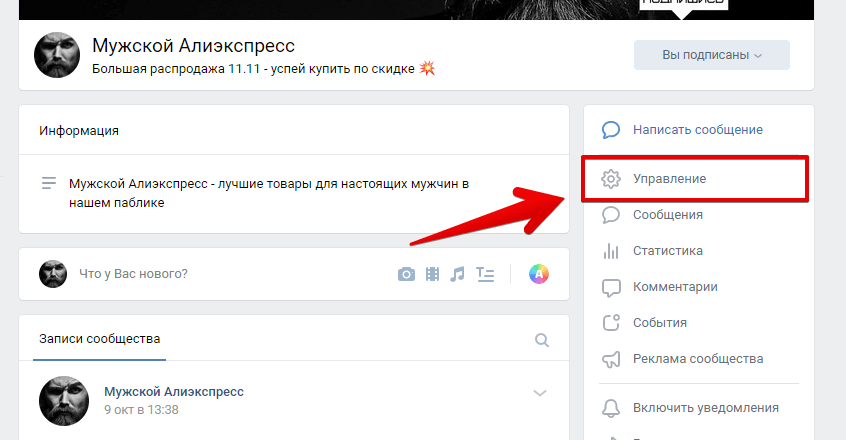The height and width of the screenshot is (440, 846).
Task: Click the Написать сообщение link
Action: (x=698, y=130)
